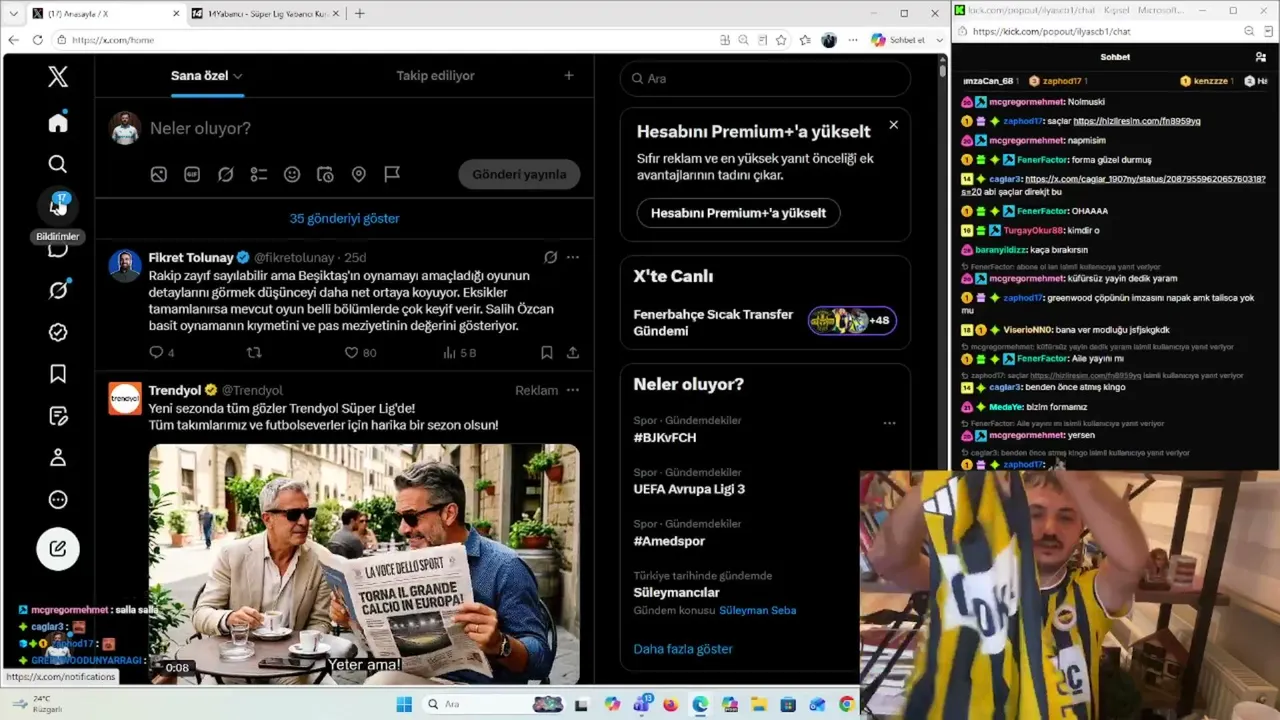
Task: Dismiss the Premium+ upgrade card
Action: (893, 125)
